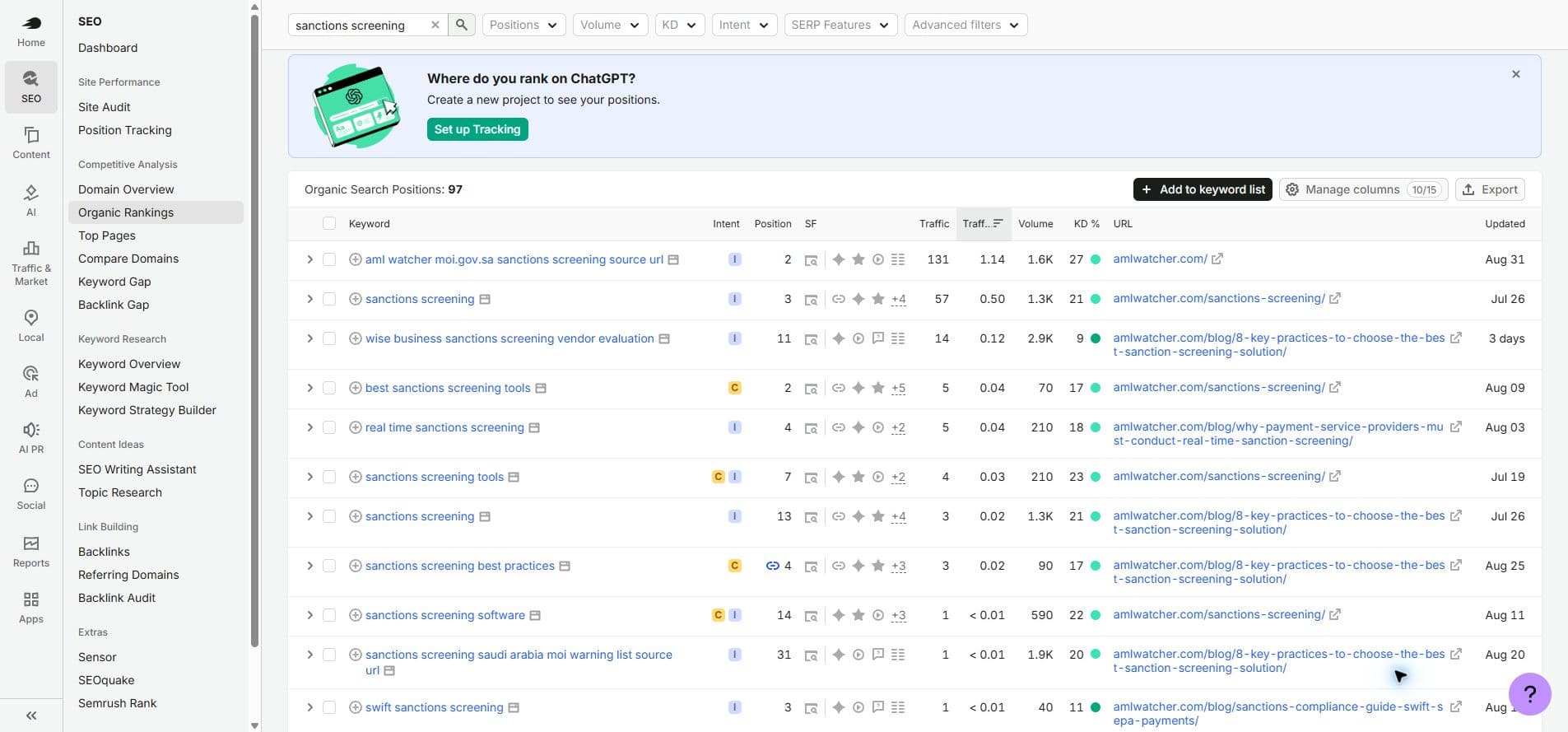Open amlwatcher.com/blog/sanctions-compliance-guide URL link
Image resolution: width=1568 pixels, height=732 pixels.
[x=1277, y=713]
